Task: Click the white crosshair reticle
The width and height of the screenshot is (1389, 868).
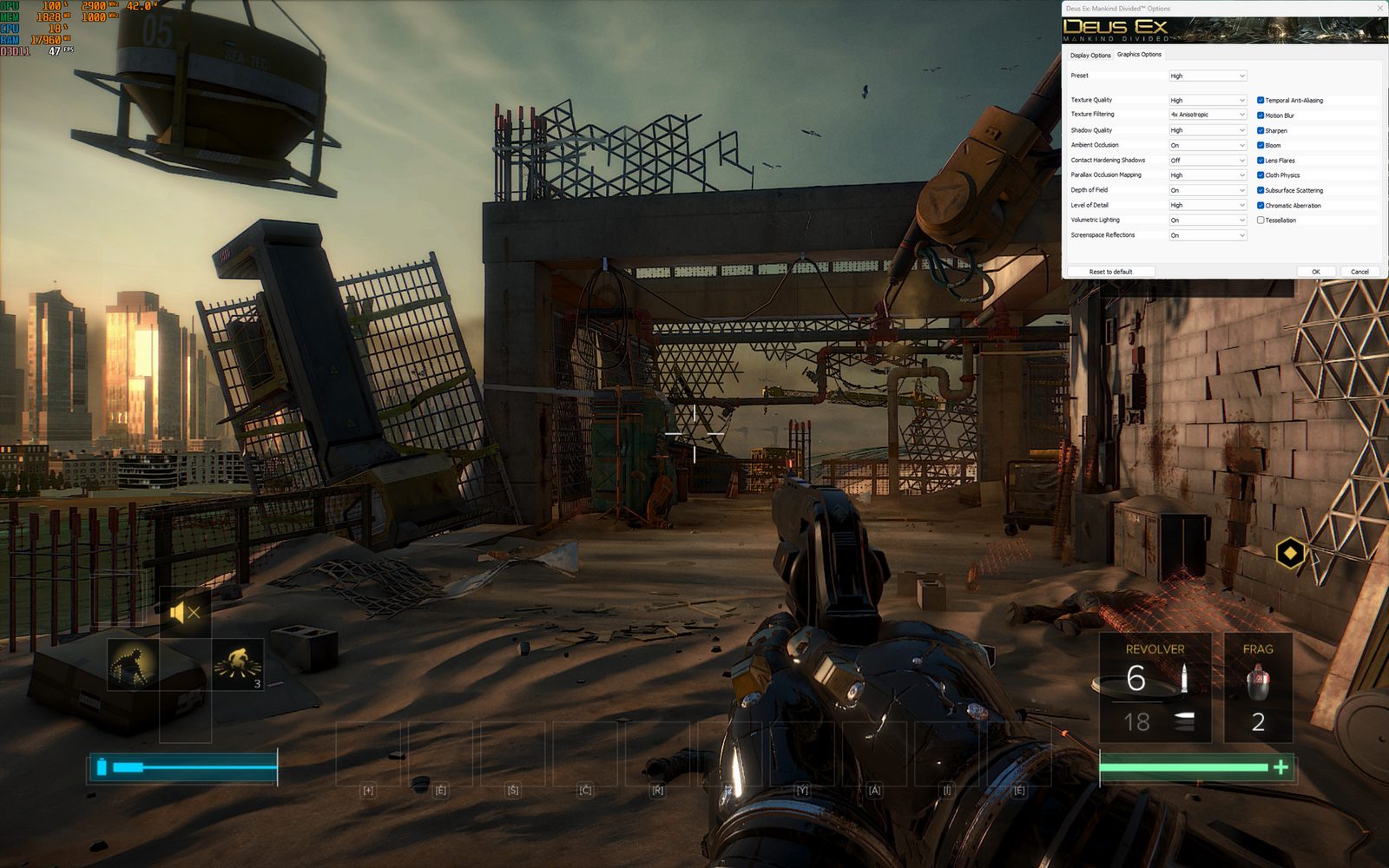Action: (694, 432)
